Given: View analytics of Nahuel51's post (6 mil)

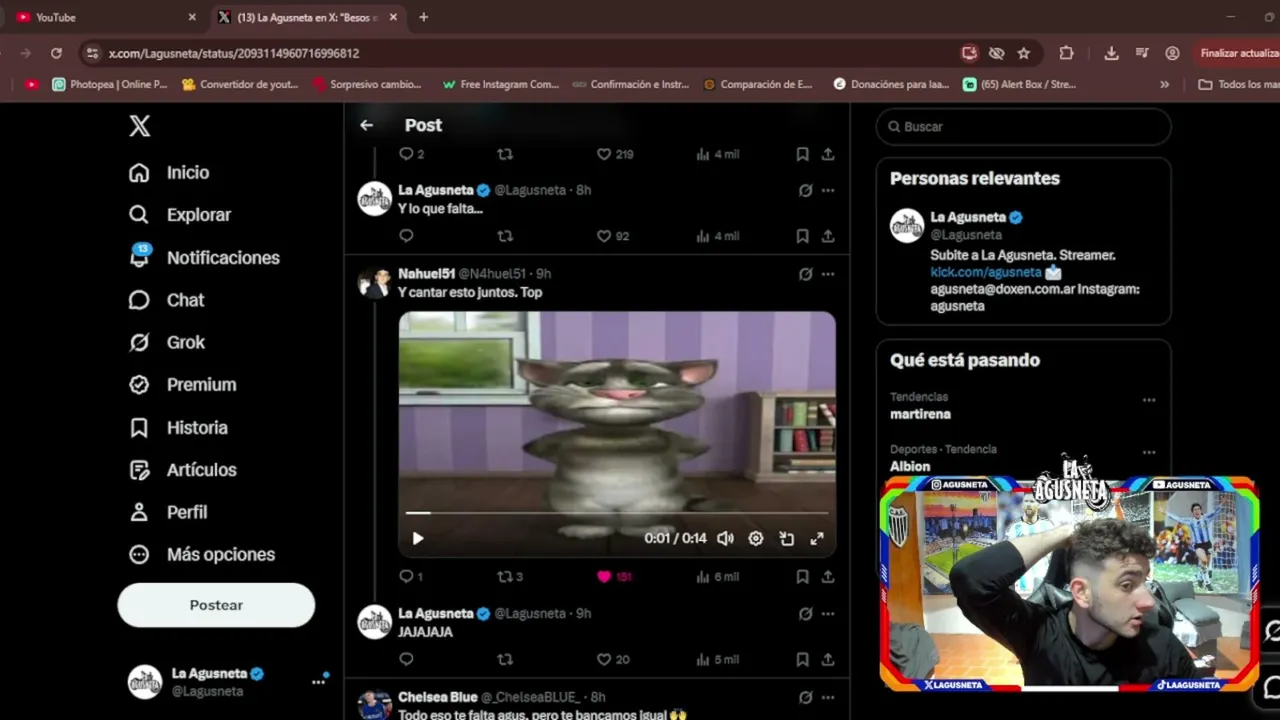Looking at the screenshot, I should tap(717, 577).
